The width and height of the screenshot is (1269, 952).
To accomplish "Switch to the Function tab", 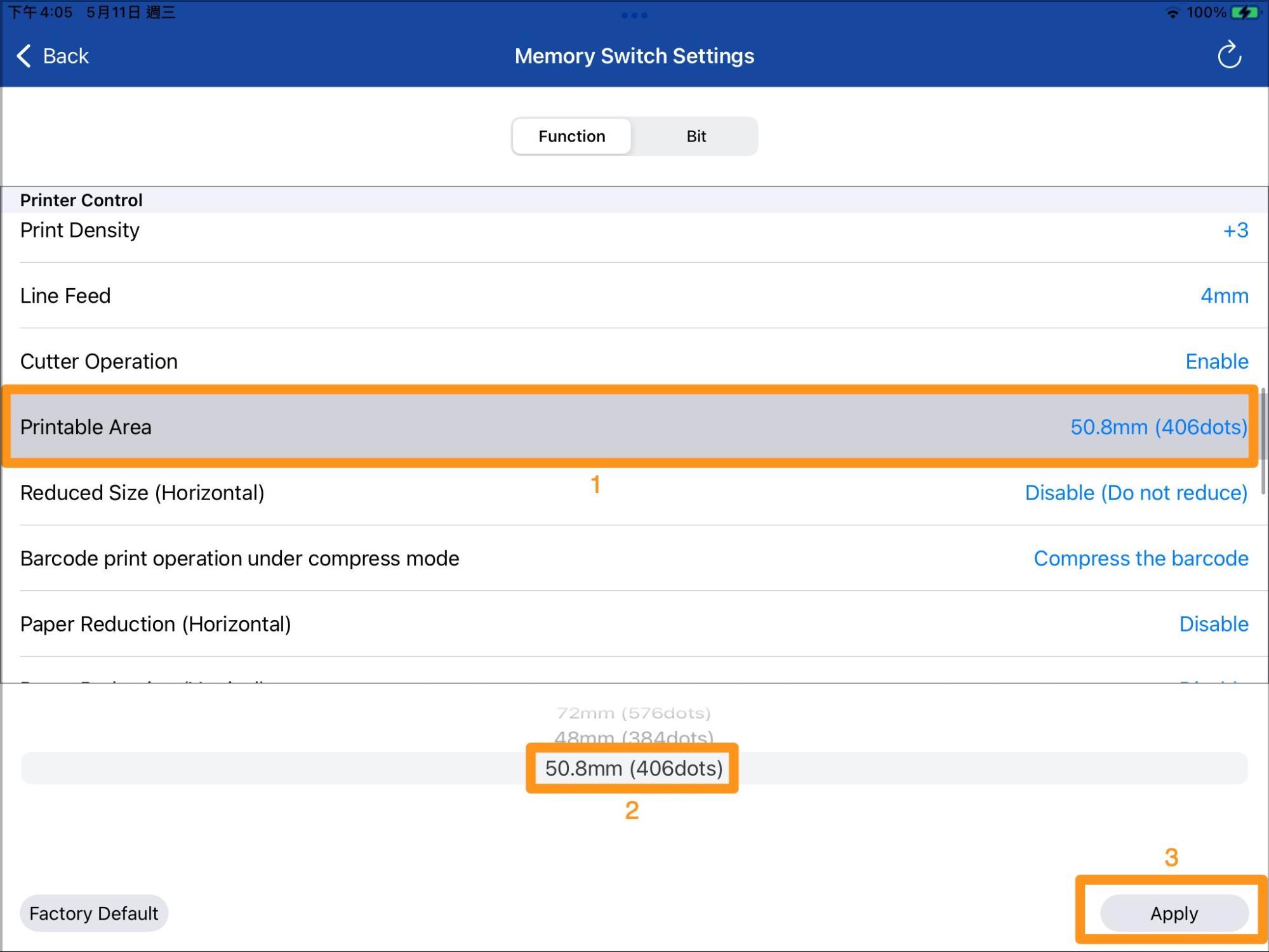I will point(572,136).
